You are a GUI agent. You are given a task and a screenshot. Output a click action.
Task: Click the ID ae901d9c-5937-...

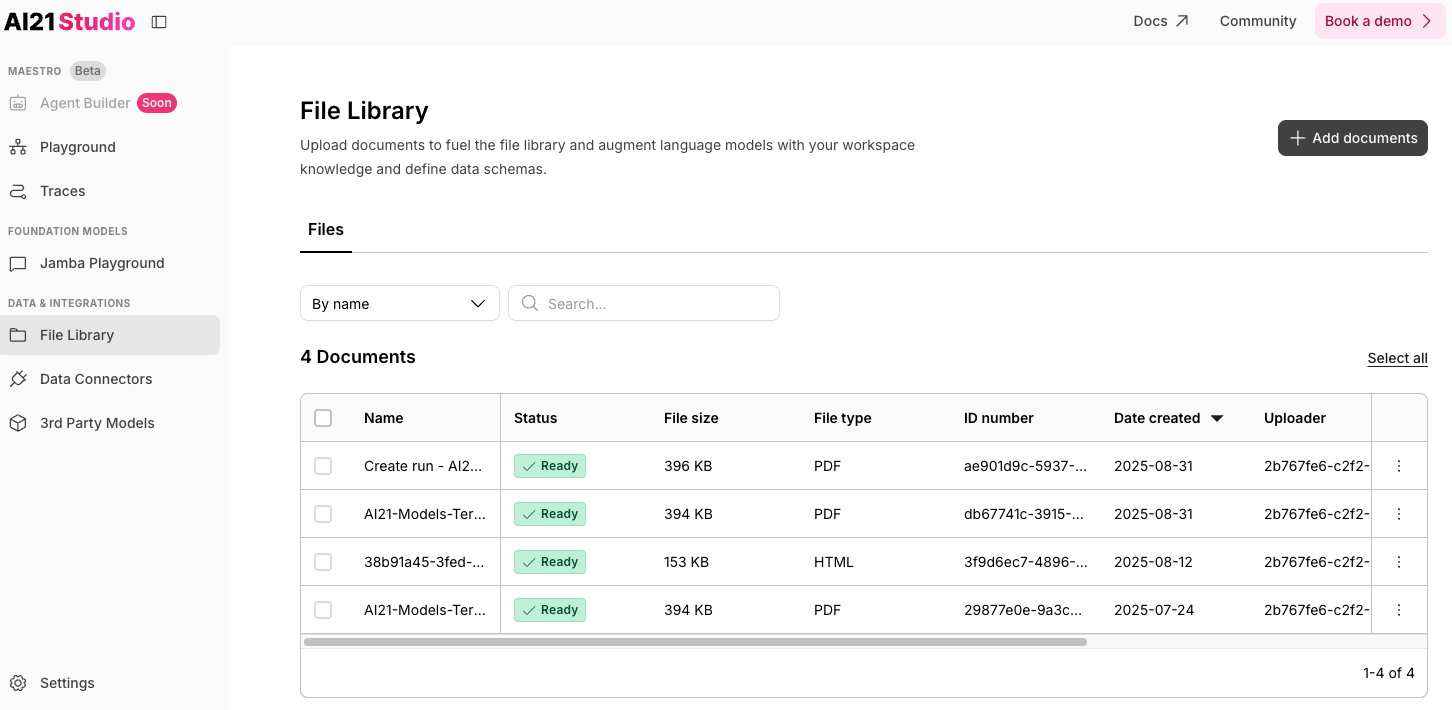[x=1025, y=466]
